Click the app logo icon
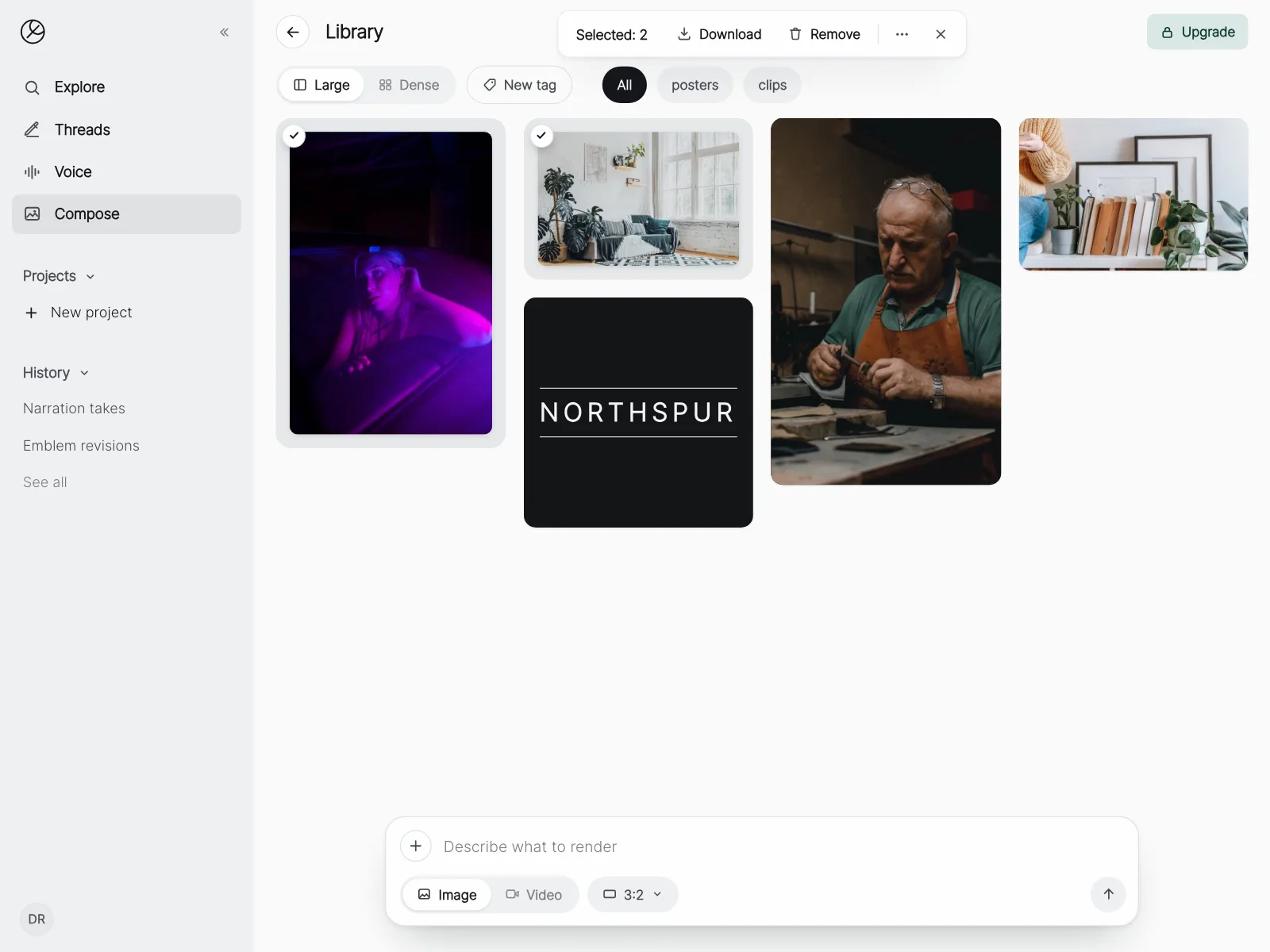 click(33, 32)
